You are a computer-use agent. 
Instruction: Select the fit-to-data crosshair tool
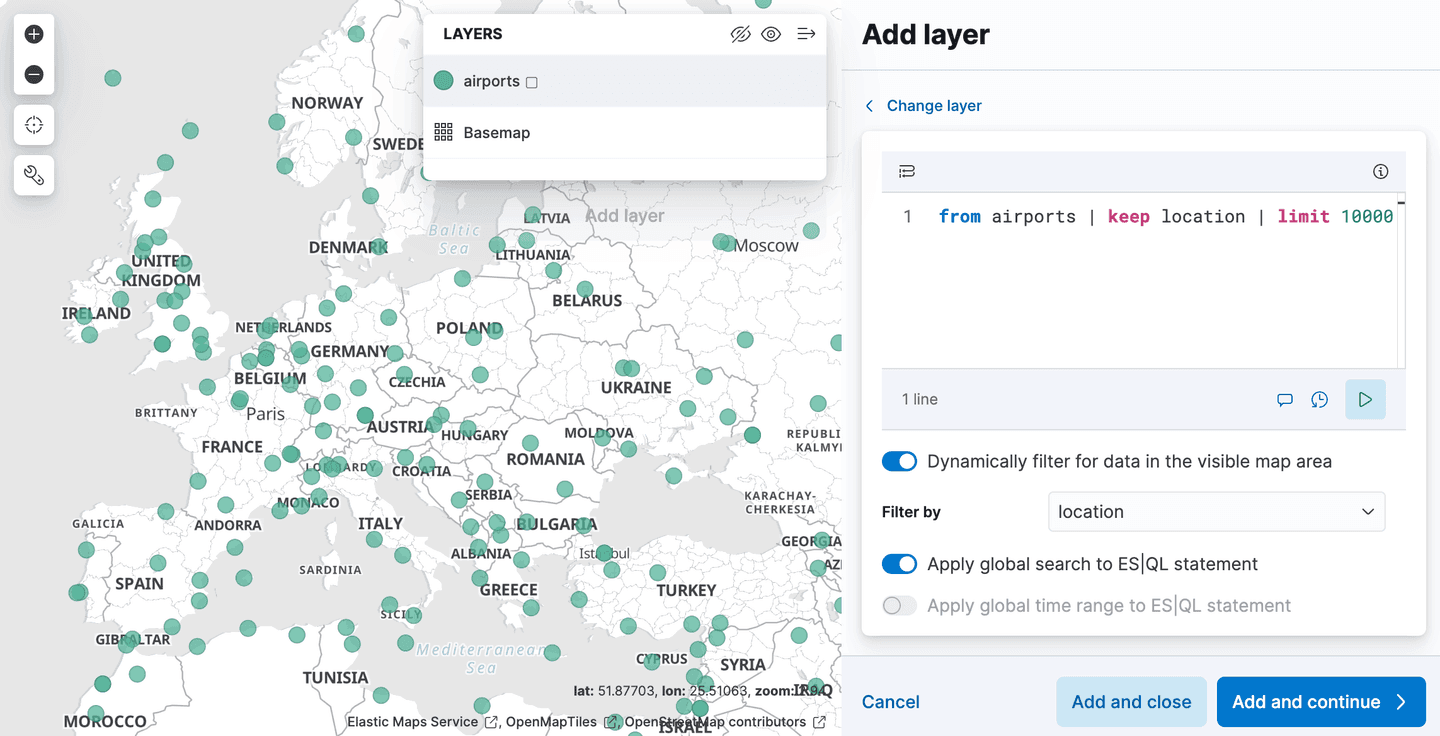[x=33, y=124]
